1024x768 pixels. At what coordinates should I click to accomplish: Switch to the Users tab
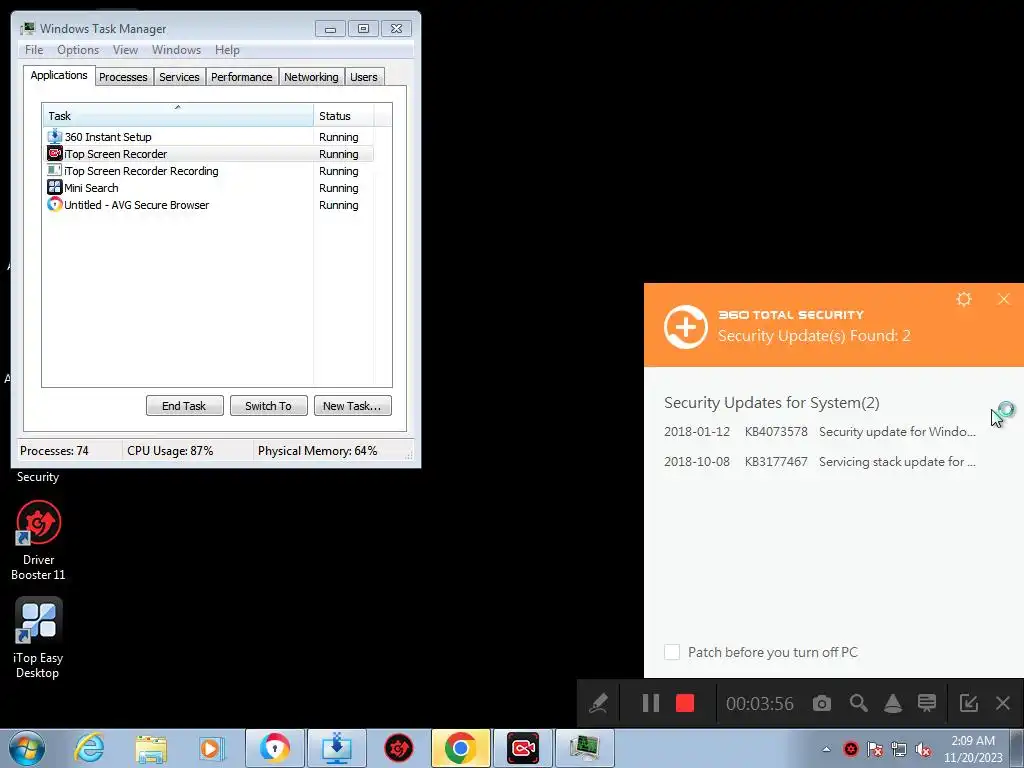(364, 77)
